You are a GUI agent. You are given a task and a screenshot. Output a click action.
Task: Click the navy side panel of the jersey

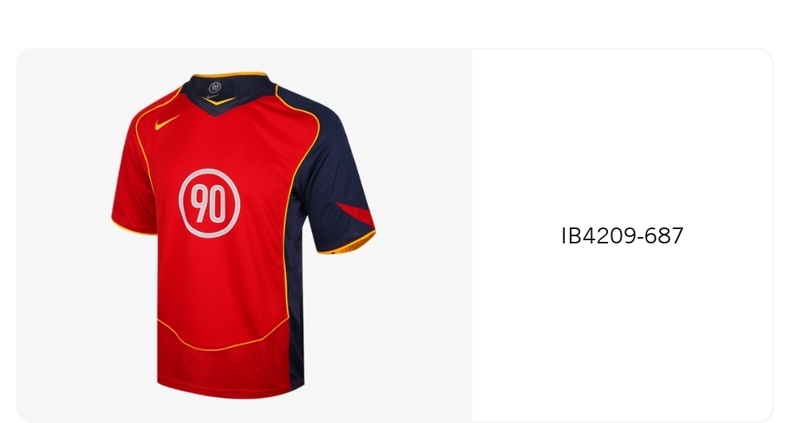pyautogui.click(x=296, y=302)
